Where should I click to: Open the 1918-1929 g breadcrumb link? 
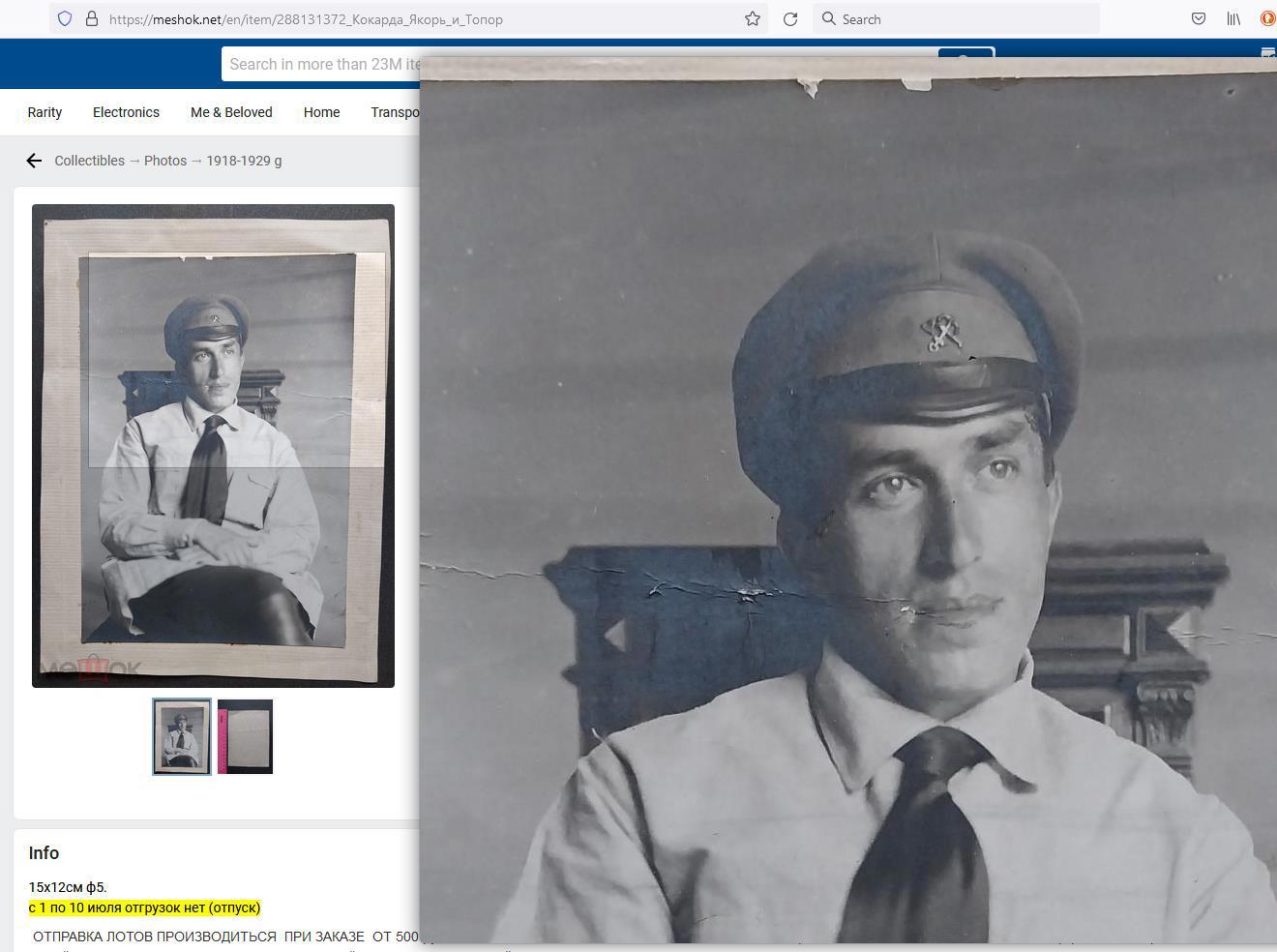[244, 161]
